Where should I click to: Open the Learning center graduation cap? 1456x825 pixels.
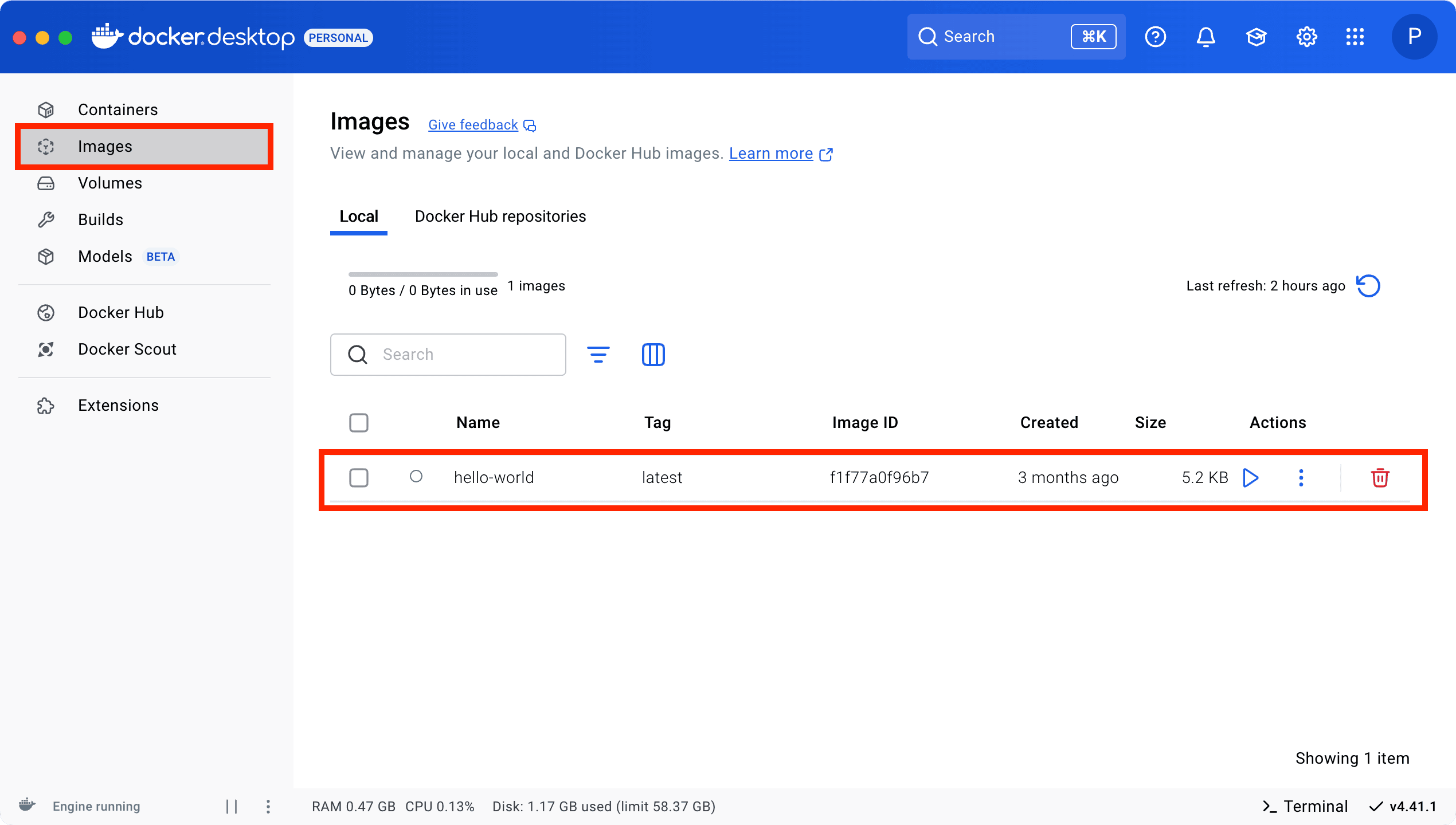pos(1256,37)
